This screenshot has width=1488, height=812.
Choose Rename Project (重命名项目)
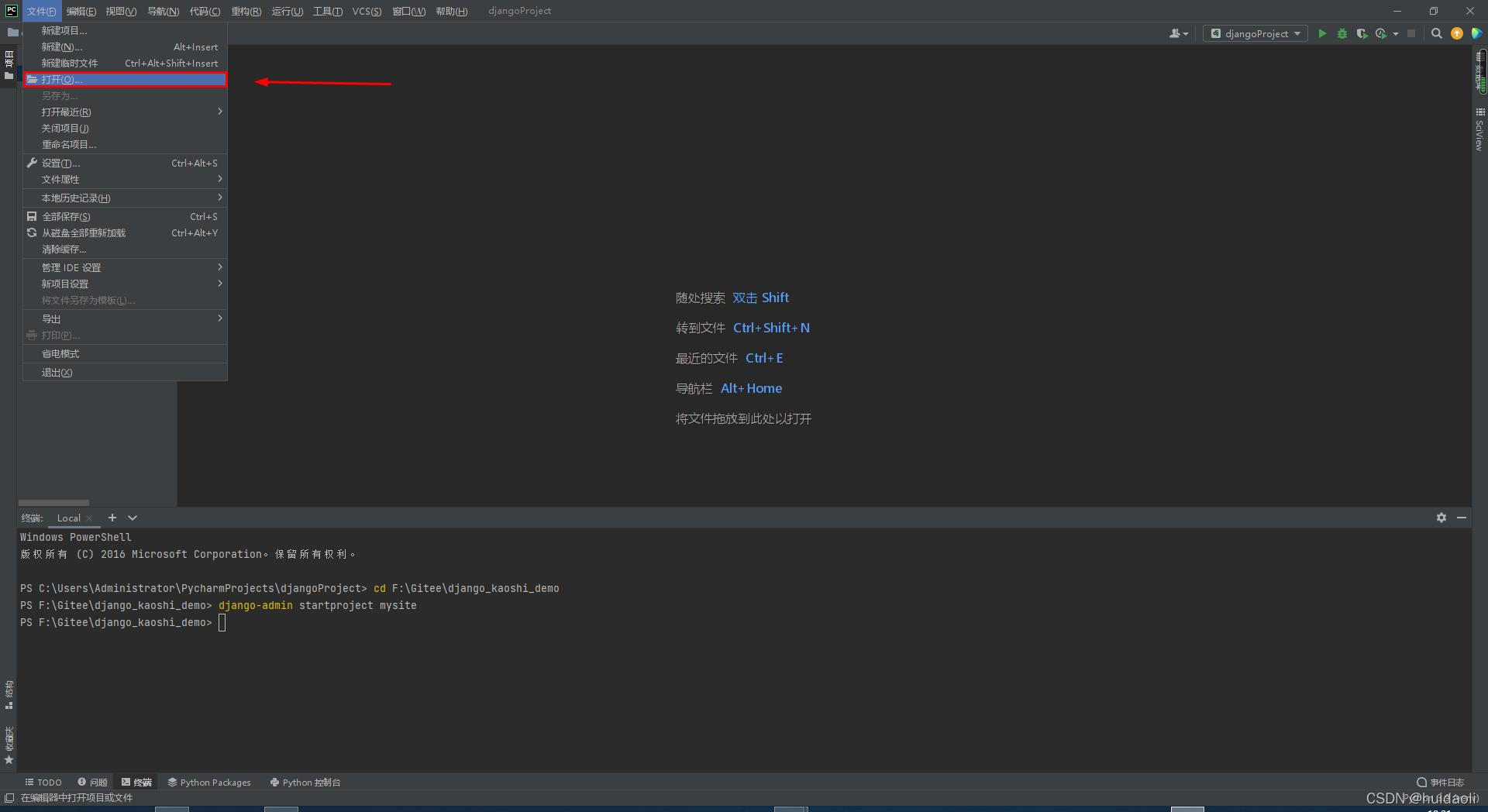point(125,145)
